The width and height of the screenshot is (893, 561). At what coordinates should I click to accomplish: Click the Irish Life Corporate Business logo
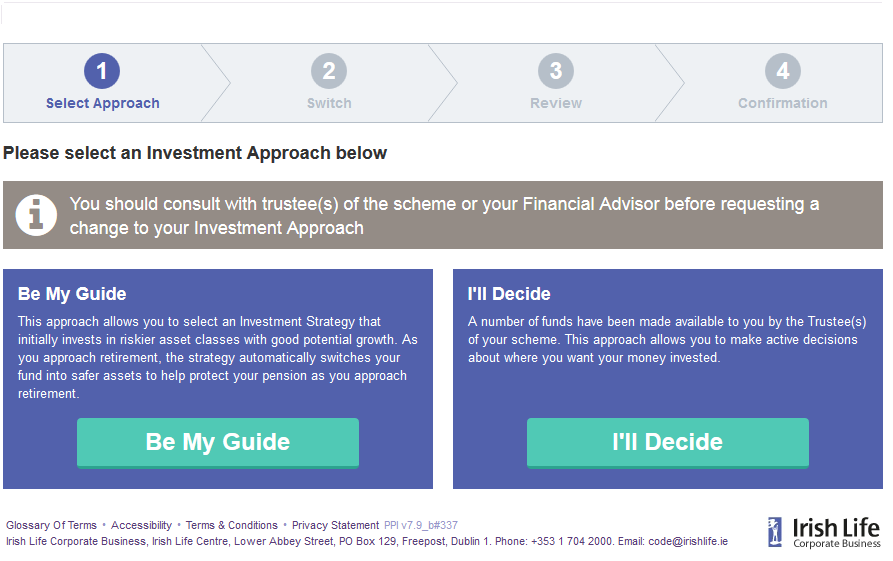click(x=824, y=532)
